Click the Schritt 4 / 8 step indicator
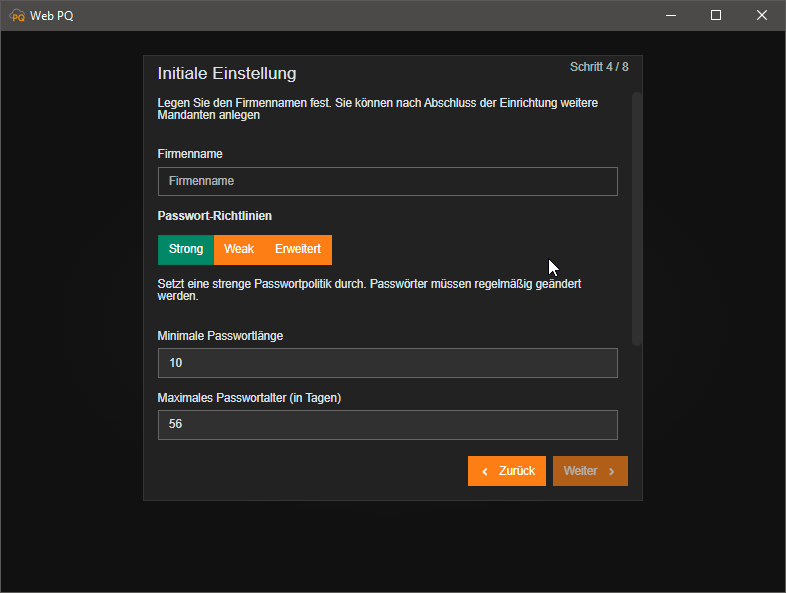Viewport: 786px width, 593px height. pos(599,67)
